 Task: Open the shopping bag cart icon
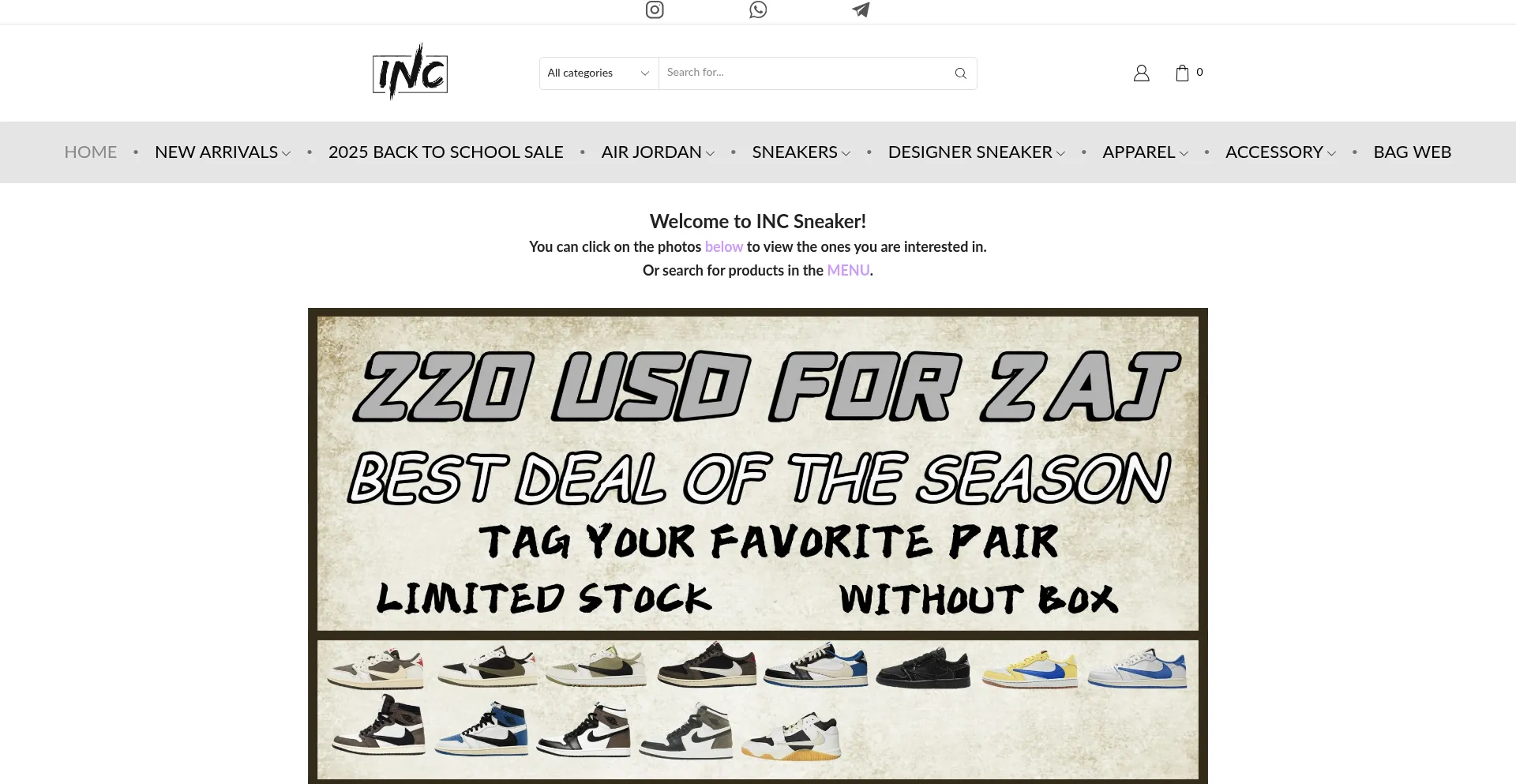point(1182,73)
